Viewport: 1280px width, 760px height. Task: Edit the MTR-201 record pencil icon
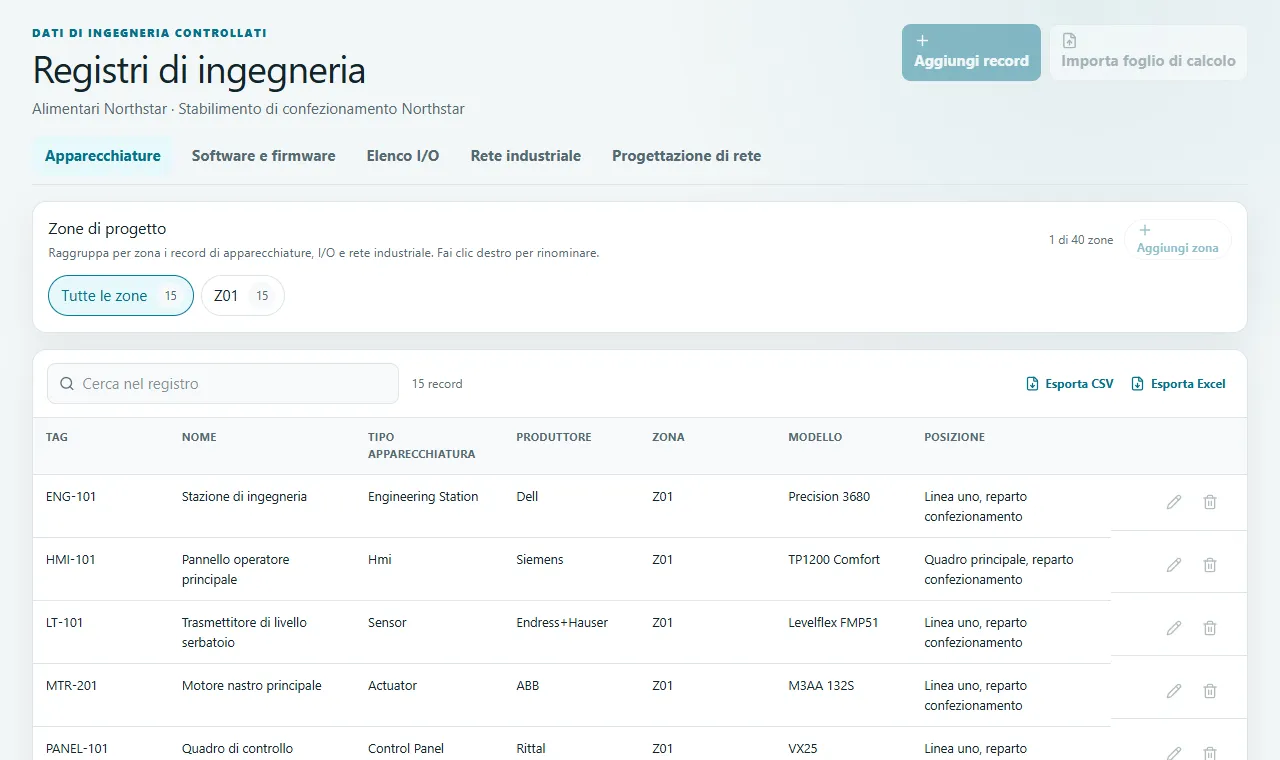[x=1174, y=691]
